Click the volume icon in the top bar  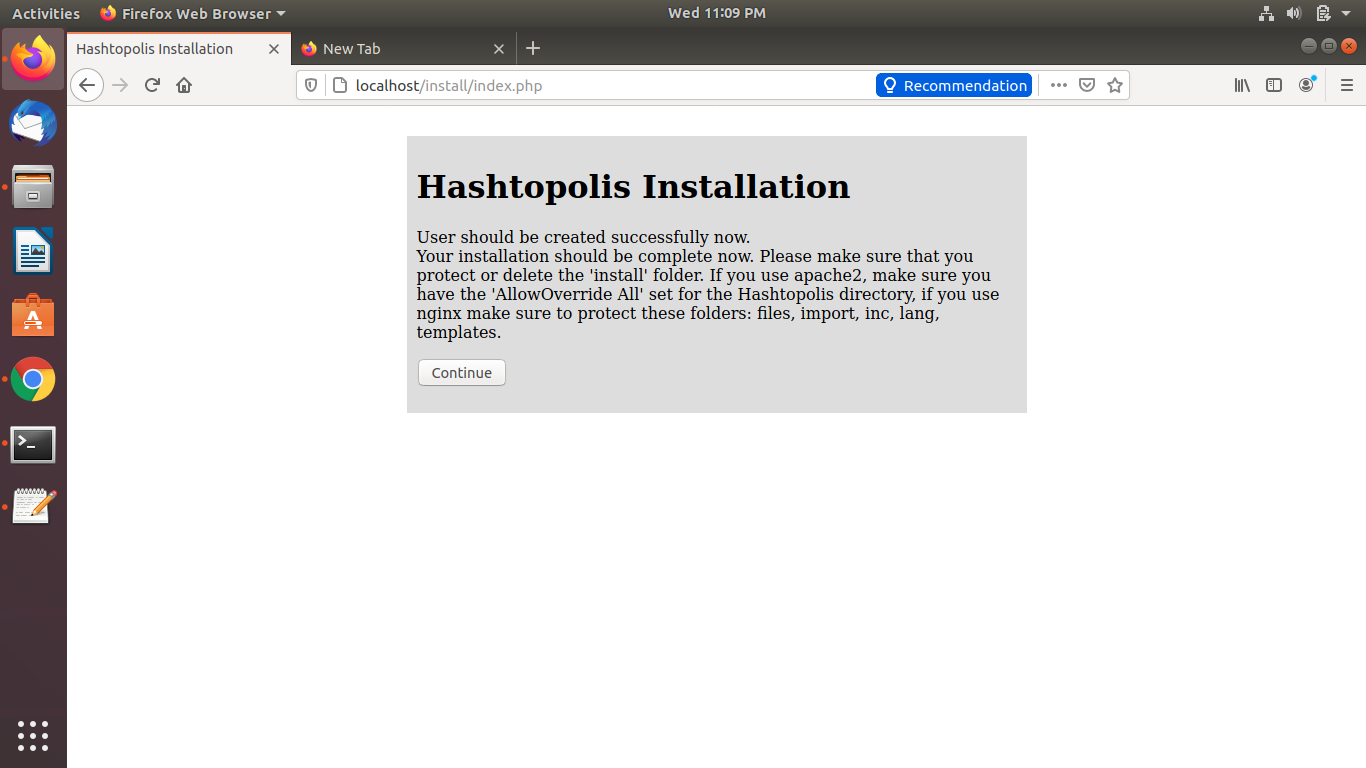[x=1294, y=13]
